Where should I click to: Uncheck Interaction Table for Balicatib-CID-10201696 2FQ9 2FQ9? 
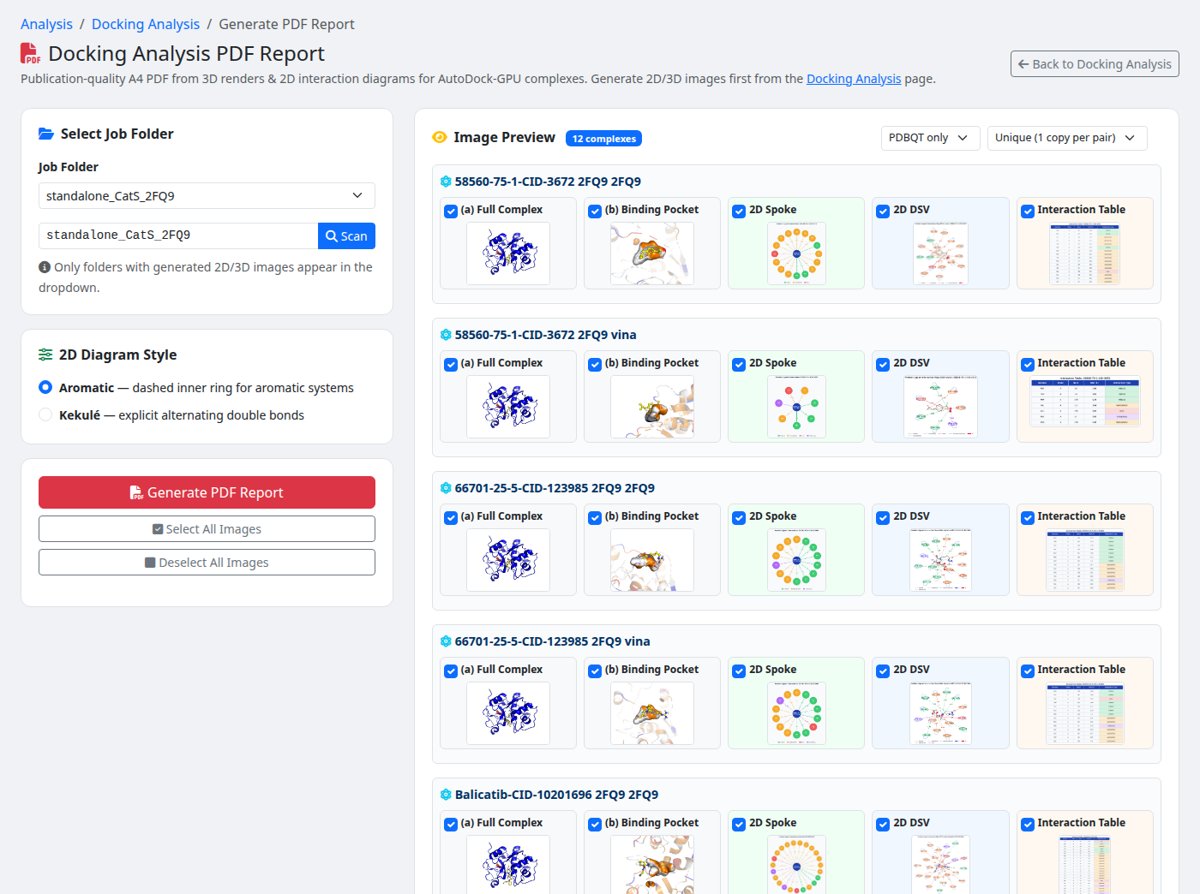click(x=1027, y=824)
